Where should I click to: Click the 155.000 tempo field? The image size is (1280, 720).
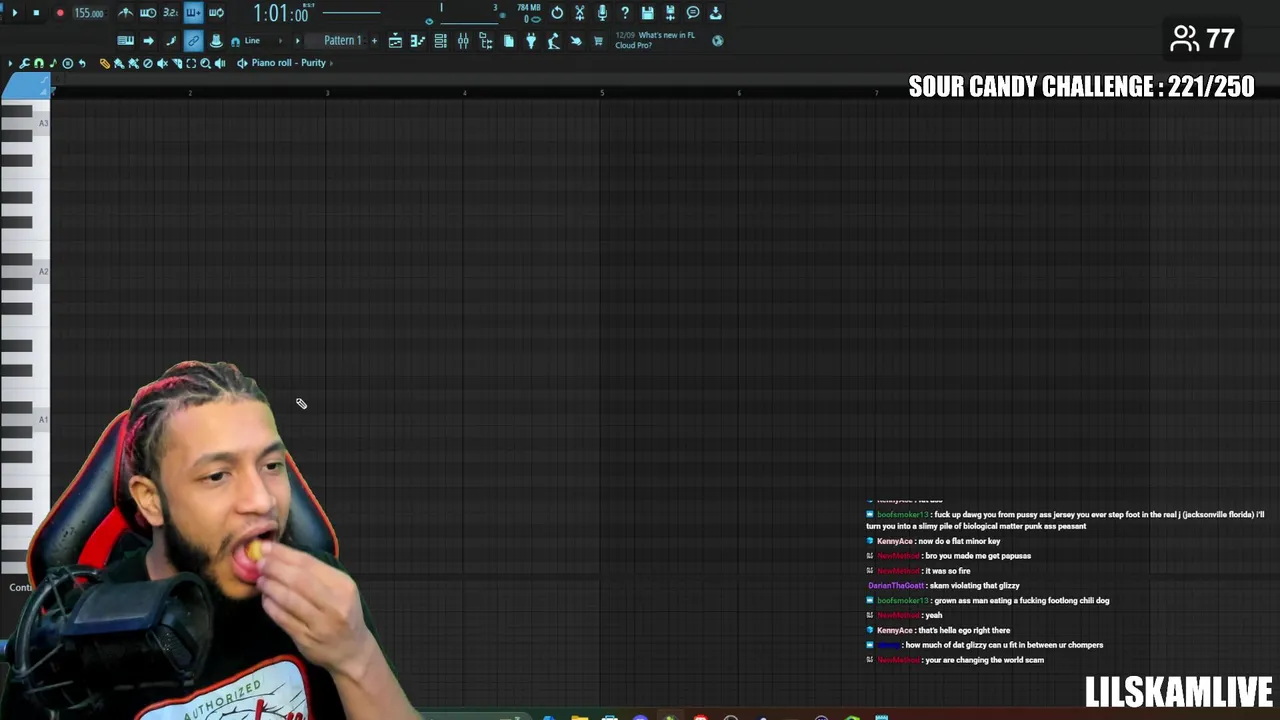[x=89, y=13]
